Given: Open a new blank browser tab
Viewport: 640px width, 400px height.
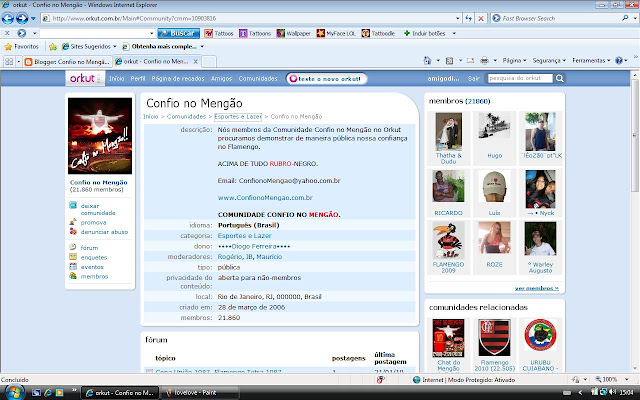Looking at the screenshot, I should click(209, 62).
